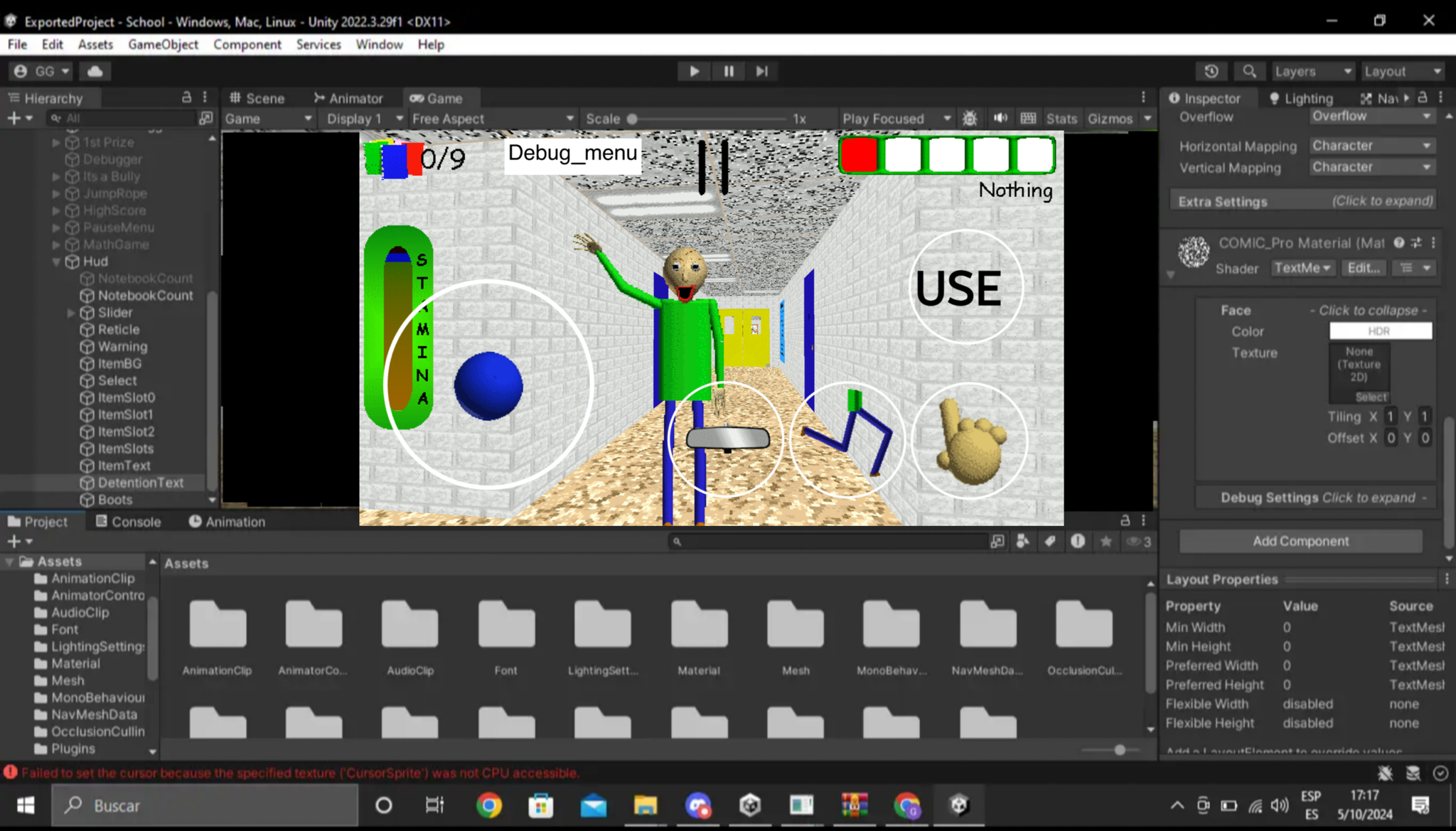
Task: Click the Add Component button
Action: tap(1300, 541)
